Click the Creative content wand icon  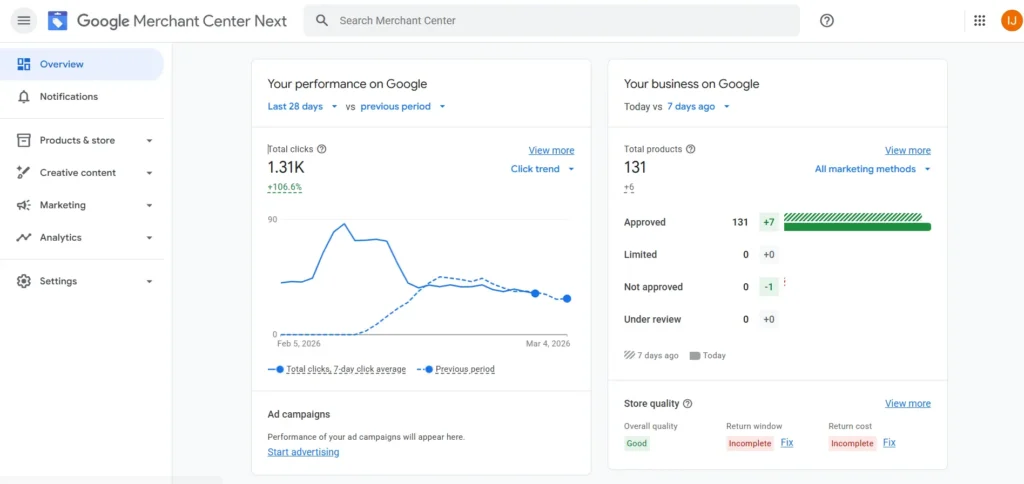(x=24, y=172)
